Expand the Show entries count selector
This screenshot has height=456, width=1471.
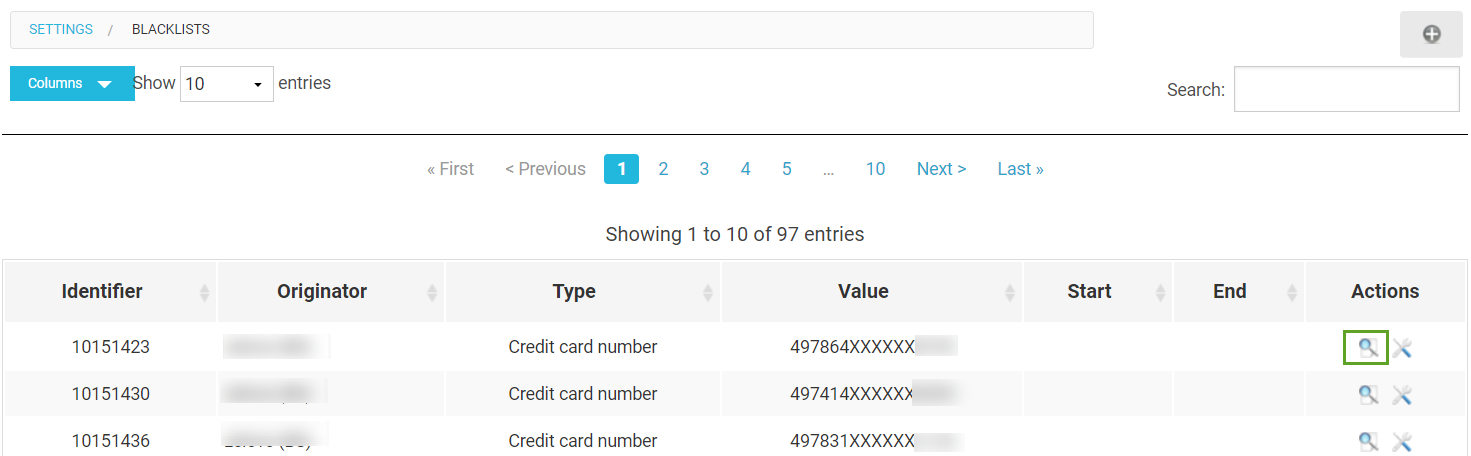[227, 84]
